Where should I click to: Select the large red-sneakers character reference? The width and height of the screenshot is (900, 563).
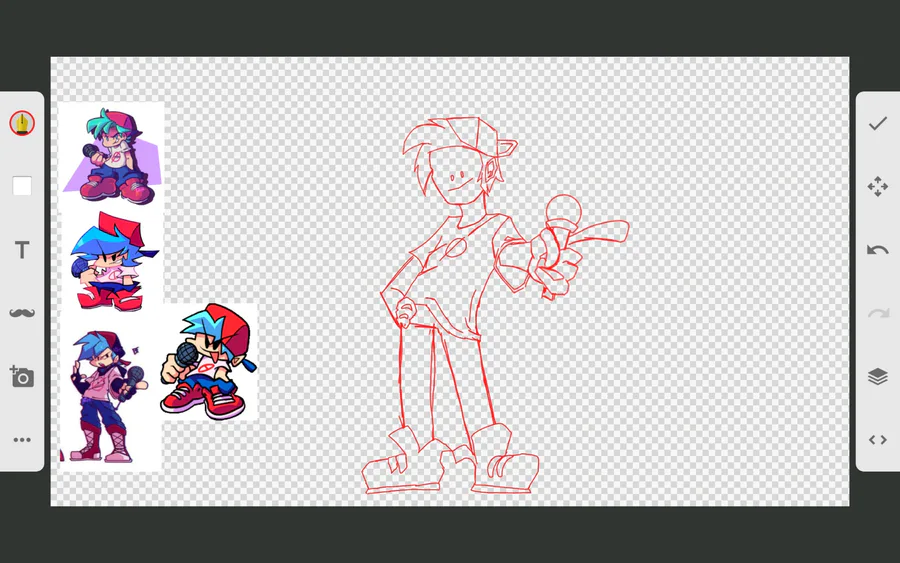tap(209, 362)
